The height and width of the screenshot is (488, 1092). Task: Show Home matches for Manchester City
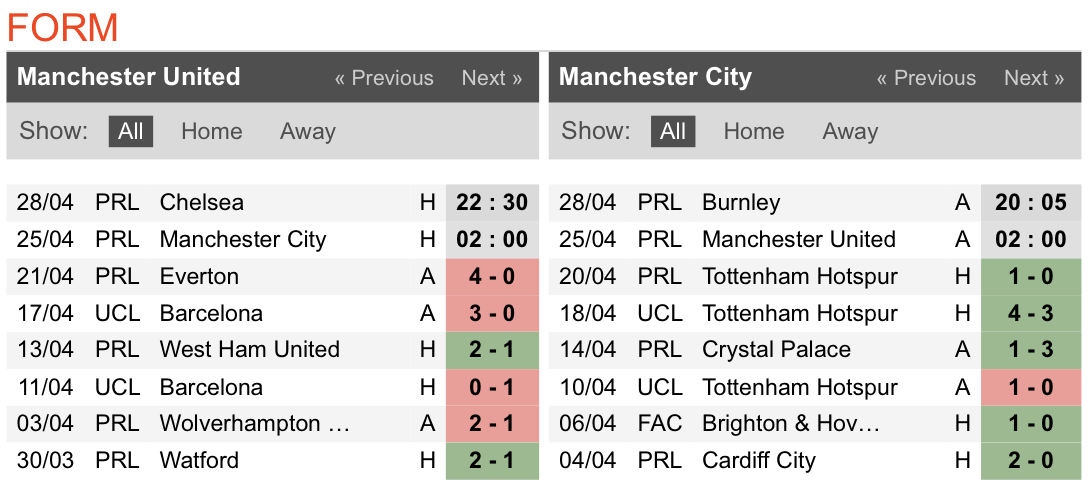pos(753,131)
